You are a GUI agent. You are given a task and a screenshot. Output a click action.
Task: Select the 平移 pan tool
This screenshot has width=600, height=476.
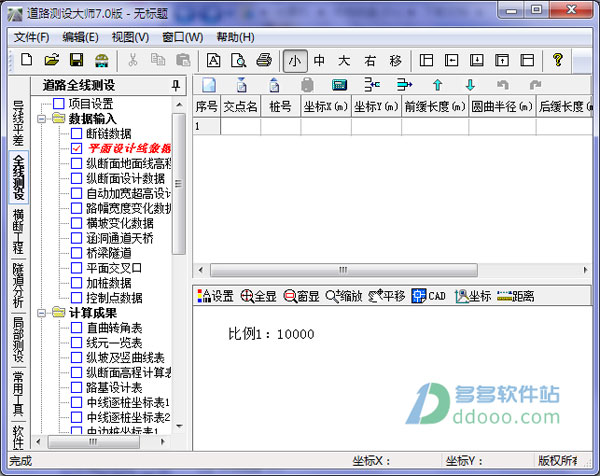click(x=386, y=296)
